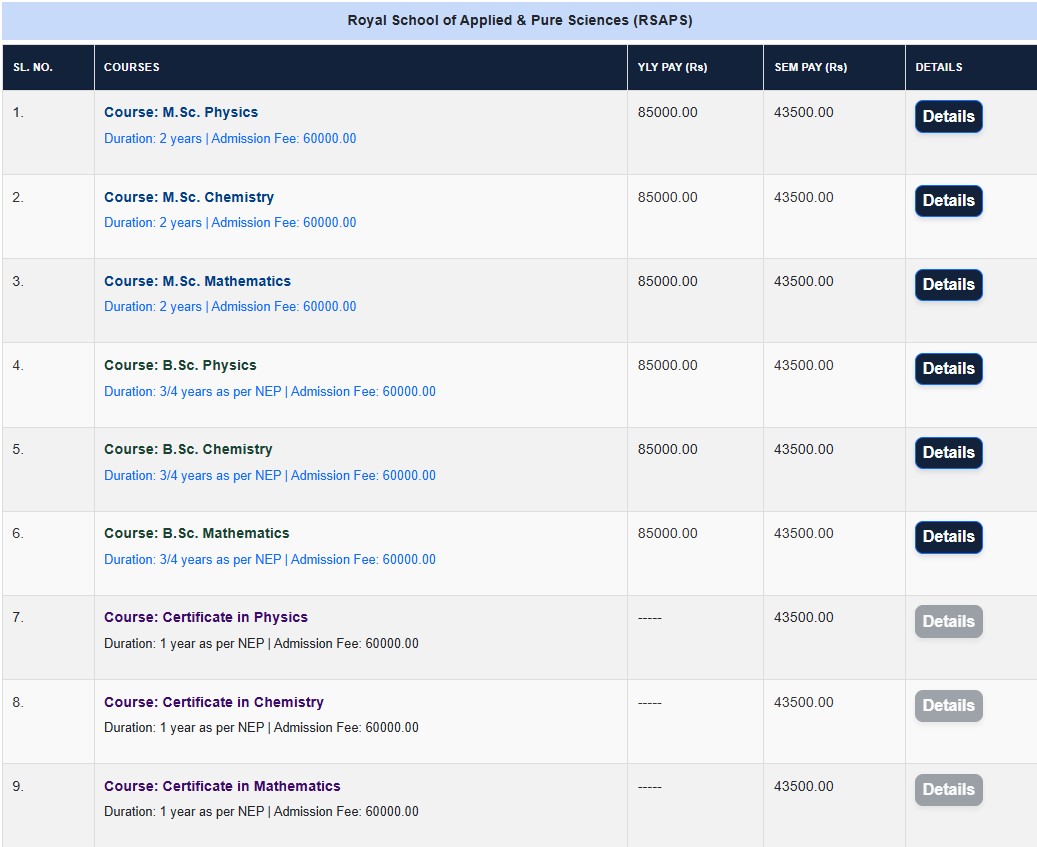Click the SEM PAY (Rs) column header
This screenshot has width=1037, height=847.
pyautogui.click(x=810, y=68)
